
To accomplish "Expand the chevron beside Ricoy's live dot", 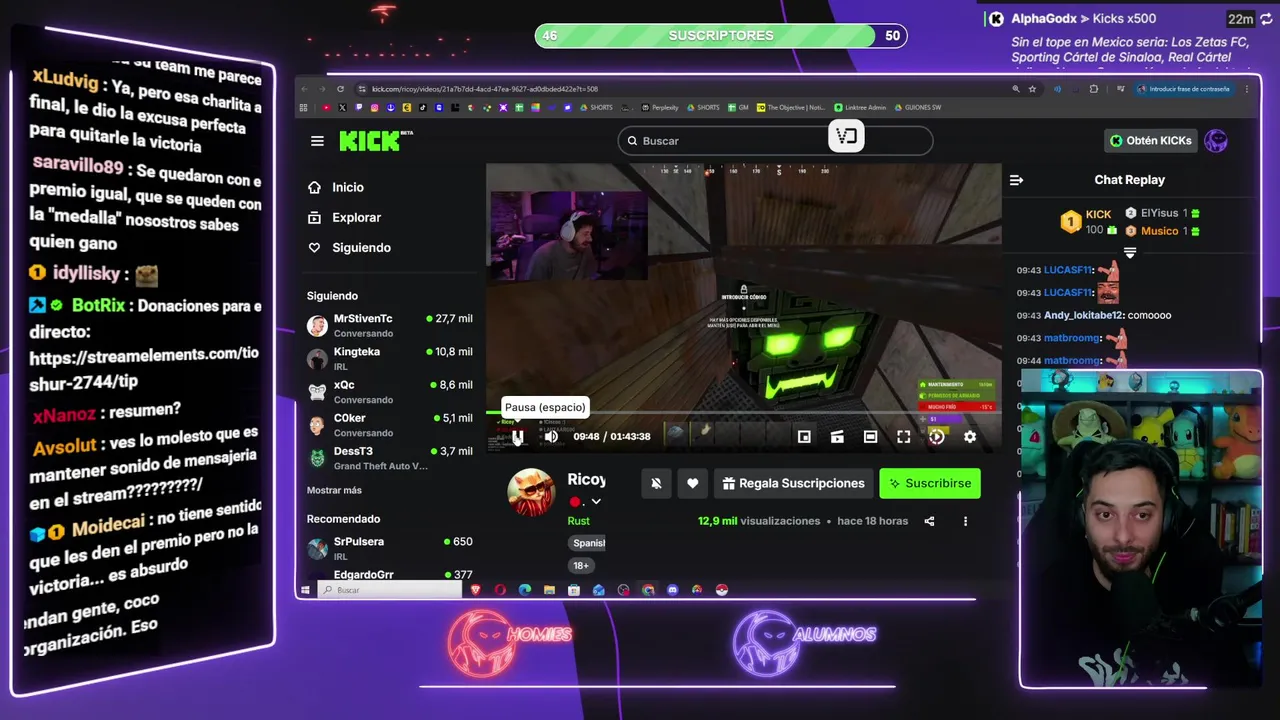I will pyautogui.click(x=596, y=502).
